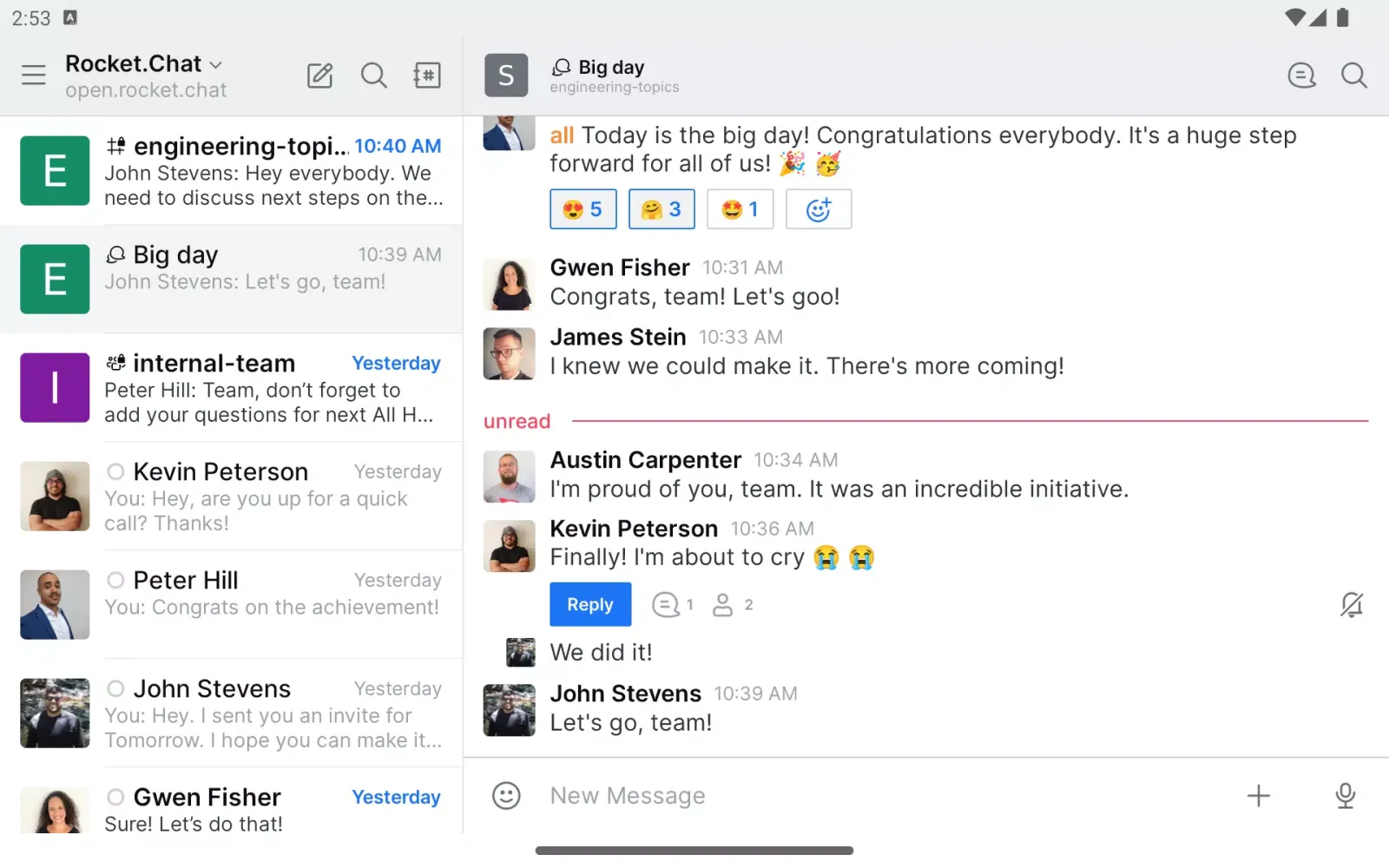Screen dimensions: 1389x868
Task: Open the hamburger menu in sidebar
Action: [x=34, y=76]
